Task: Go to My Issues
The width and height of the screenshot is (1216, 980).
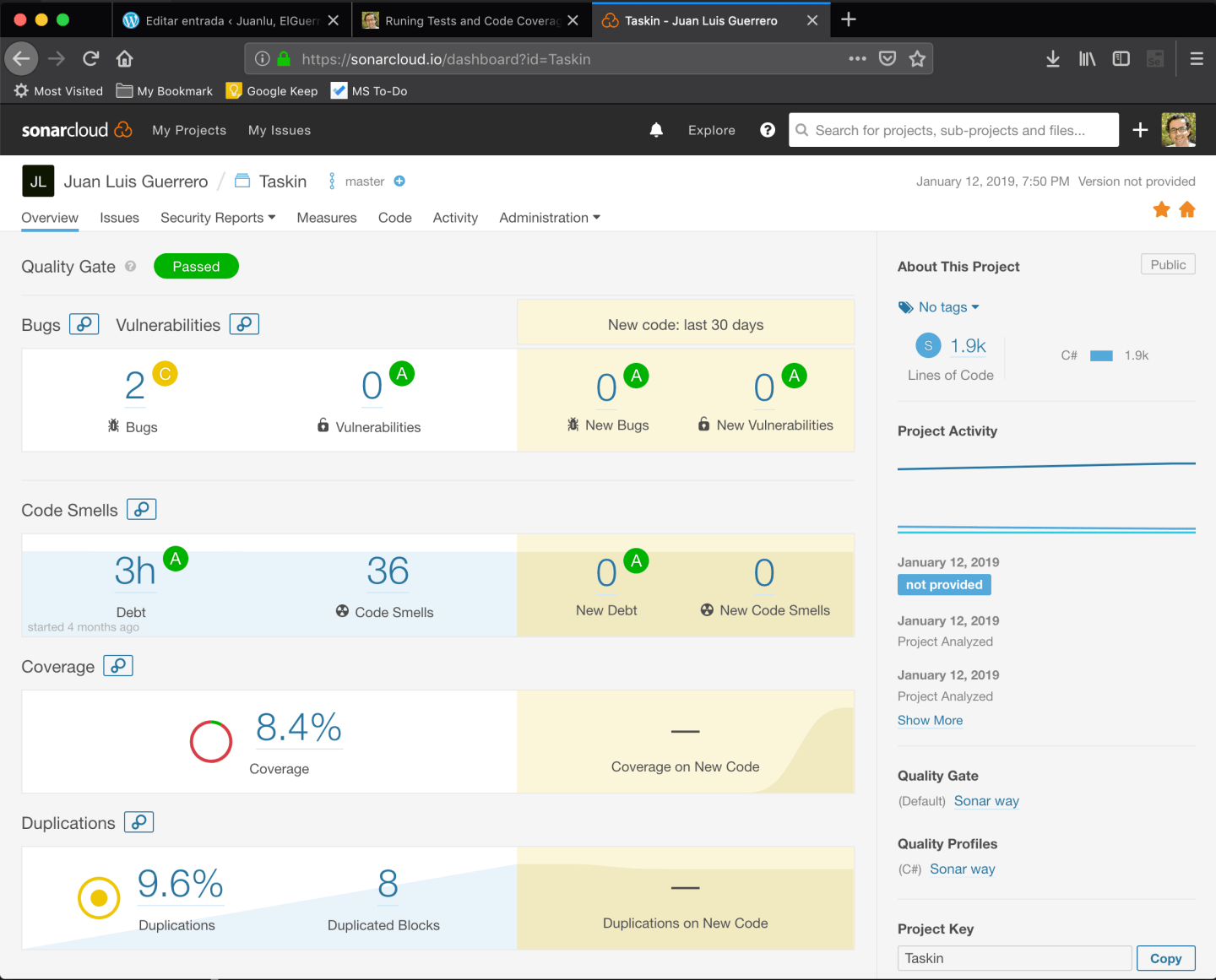Action: (x=280, y=130)
